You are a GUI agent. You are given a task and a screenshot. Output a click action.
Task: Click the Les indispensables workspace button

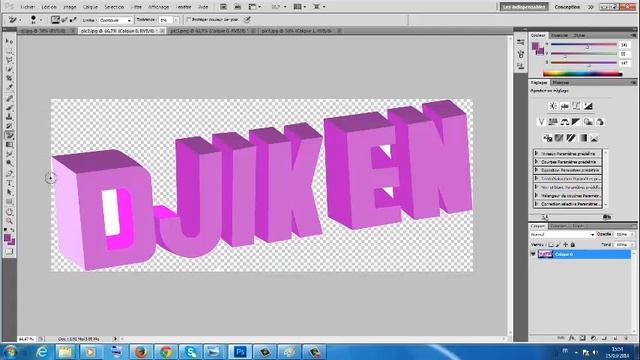tap(524, 7)
